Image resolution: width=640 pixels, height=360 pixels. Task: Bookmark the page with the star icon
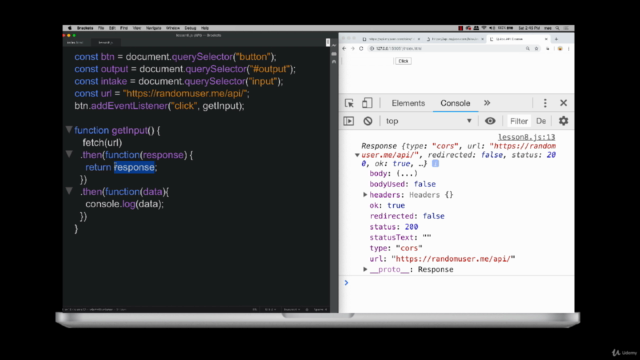(x=536, y=49)
